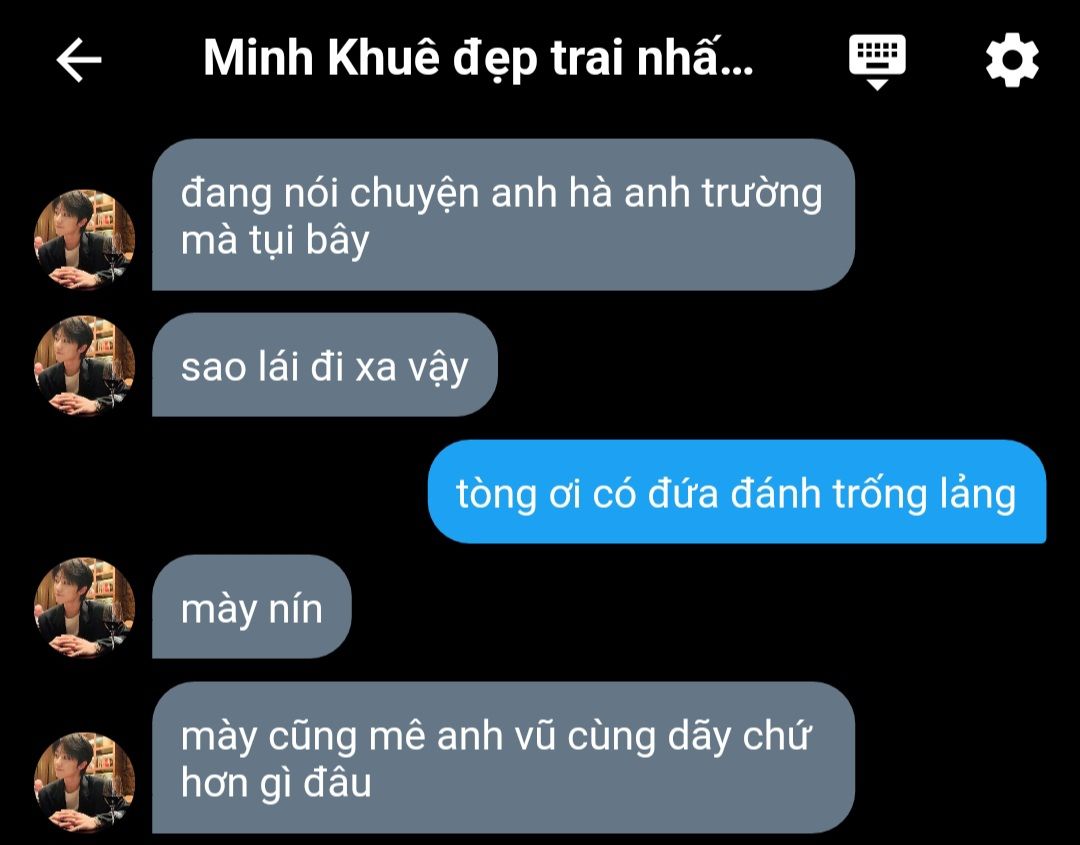Hide keyboard via the keyboard icon
The width and height of the screenshot is (1080, 845).
tap(877, 61)
